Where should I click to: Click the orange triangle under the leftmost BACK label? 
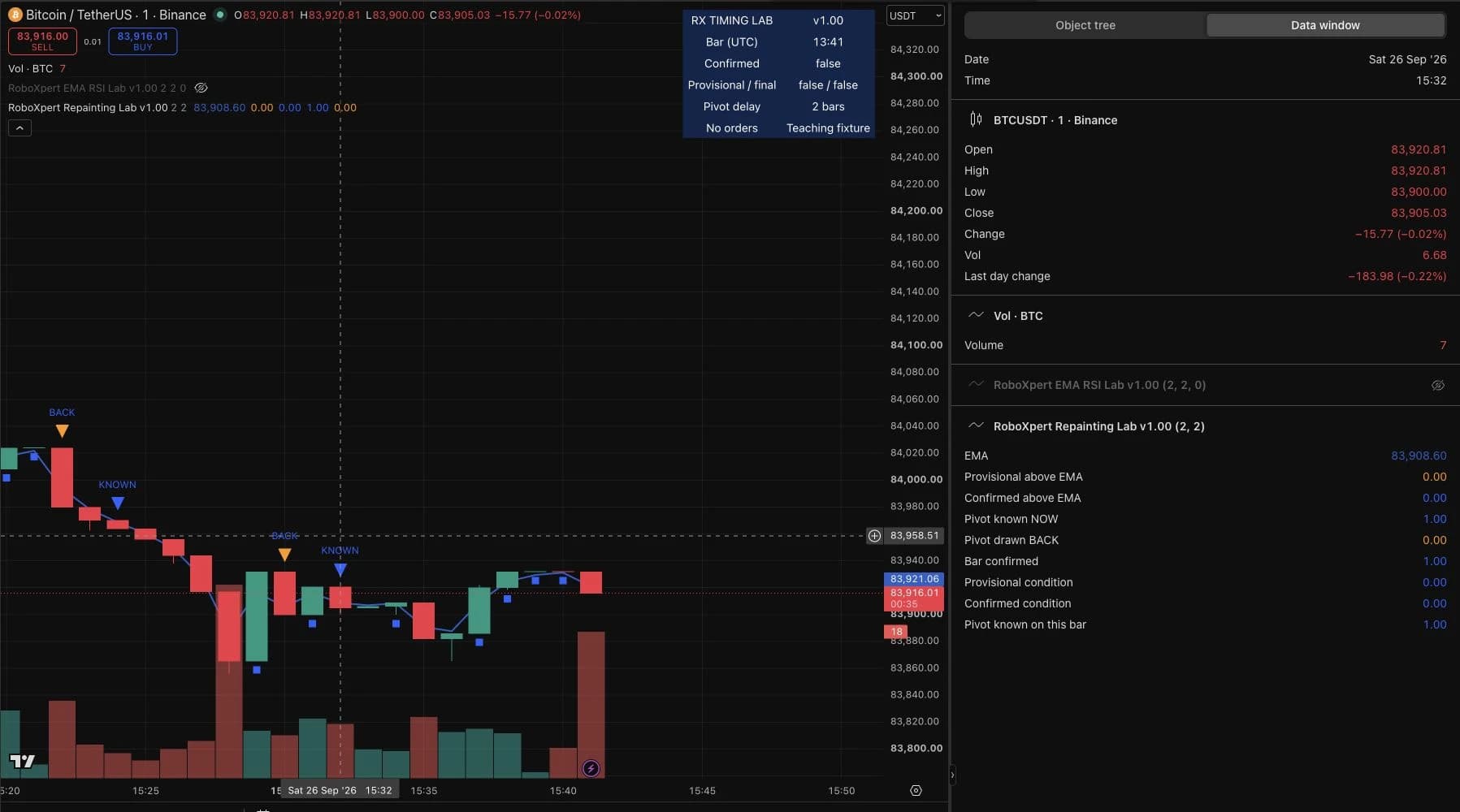(x=62, y=430)
